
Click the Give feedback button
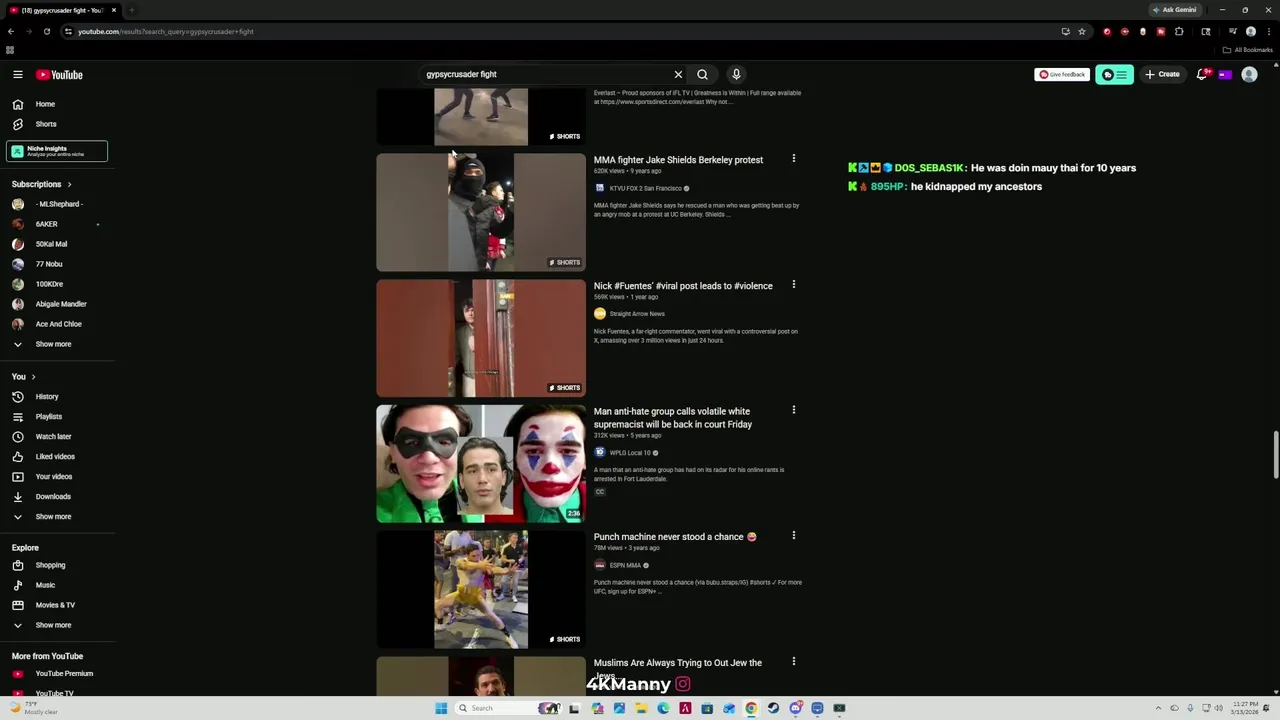point(1061,74)
